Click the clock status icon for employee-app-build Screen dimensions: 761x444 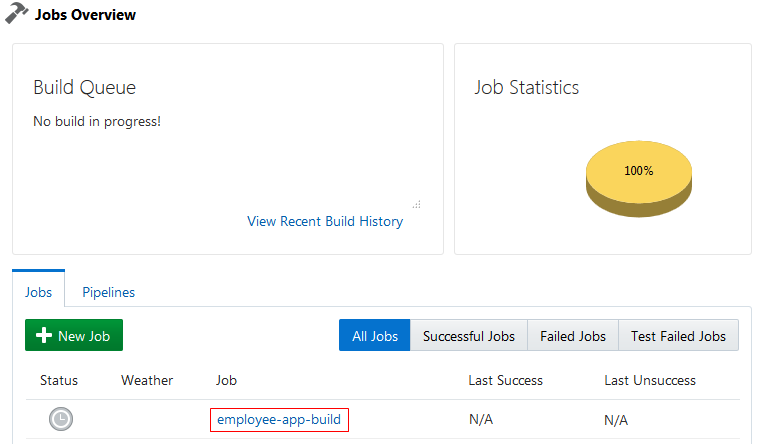[61, 419]
